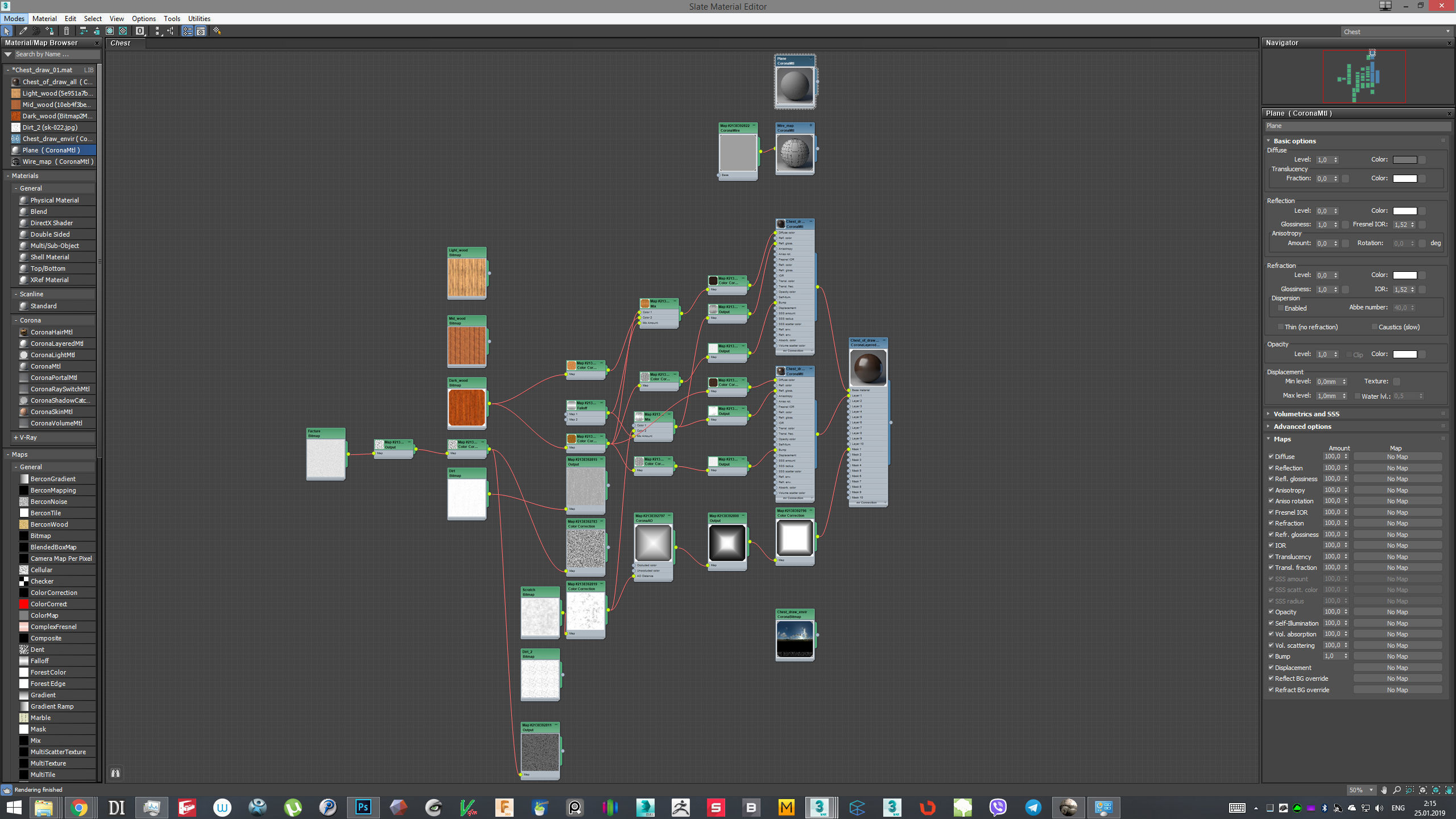Screen dimensions: 1456x819
Task: Activate the Pan hand tool
Action: point(1384,790)
